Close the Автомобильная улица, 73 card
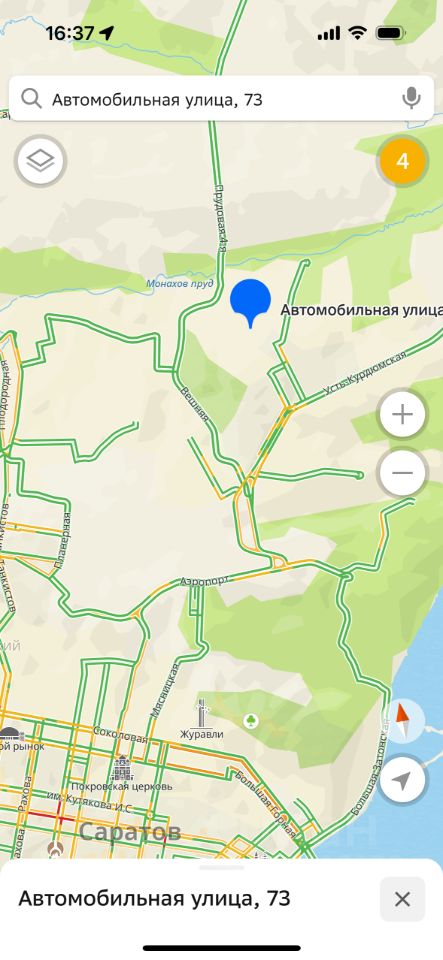Image resolution: width=443 pixels, height=960 pixels. [402, 899]
